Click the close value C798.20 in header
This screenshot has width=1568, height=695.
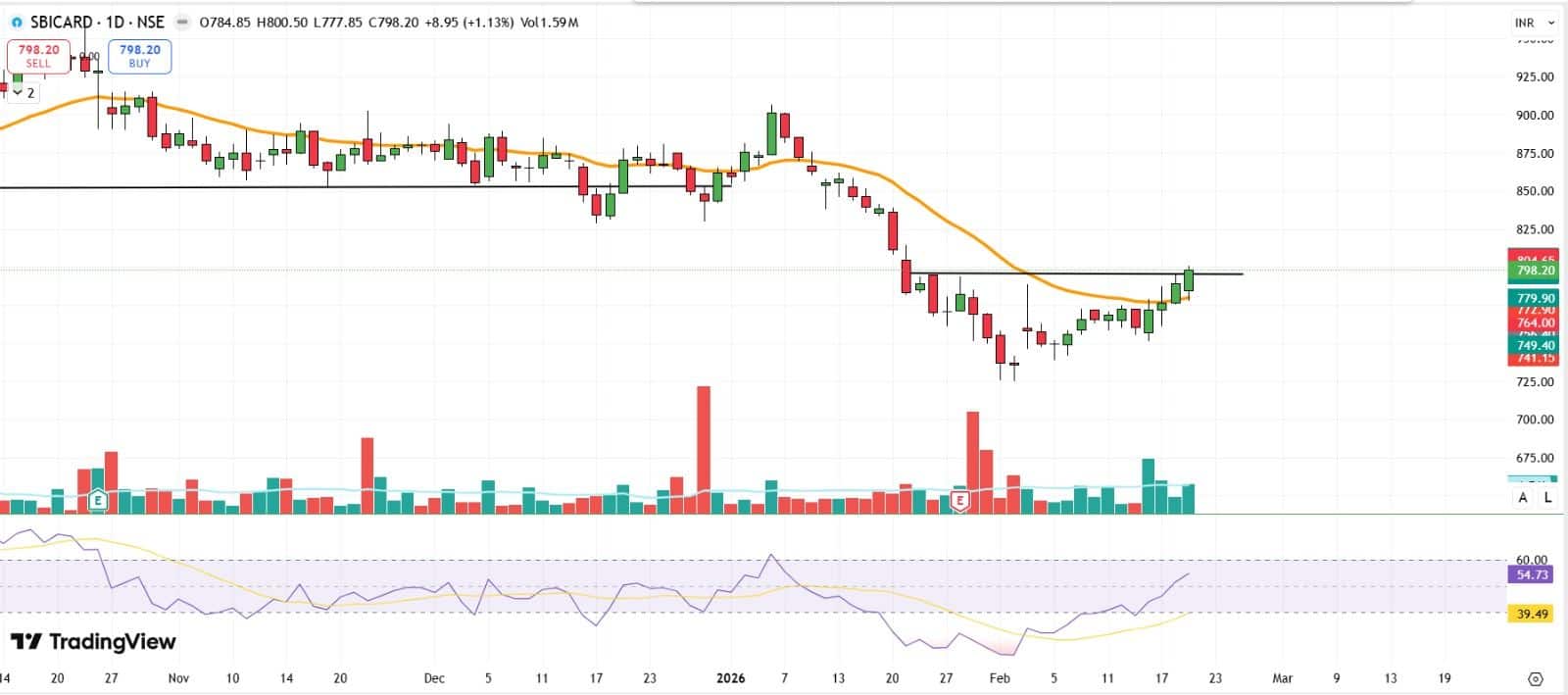coord(394,23)
